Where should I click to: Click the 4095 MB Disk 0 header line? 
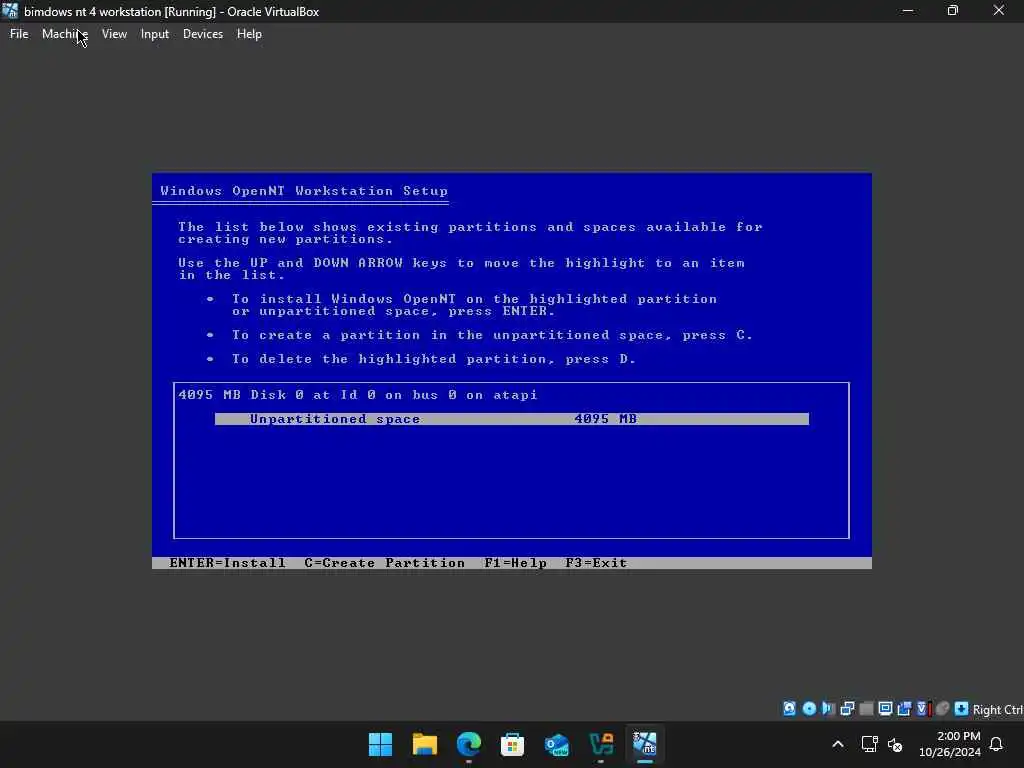[x=358, y=394]
